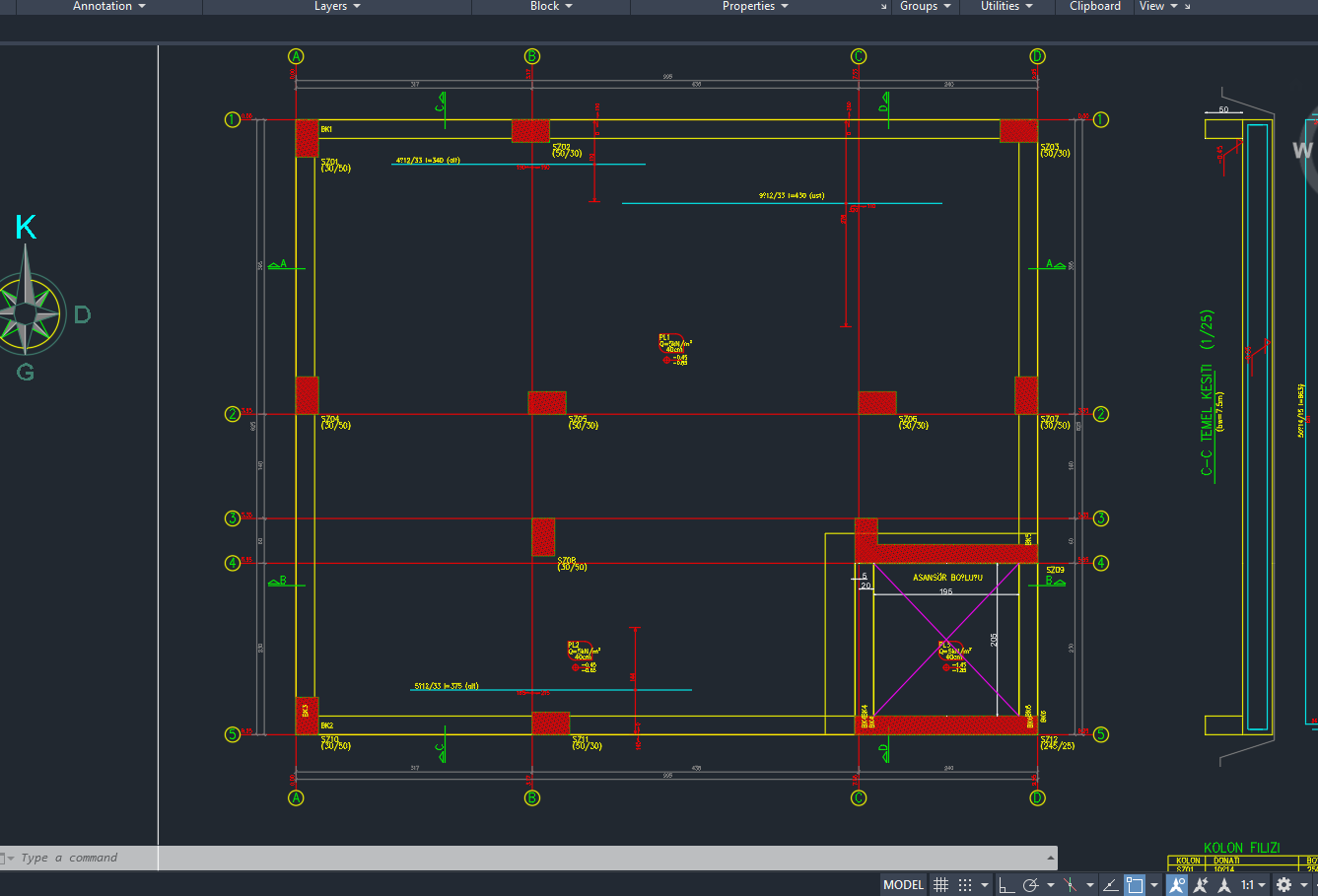The height and width of the screenshot is (896, 1318).
Task: Click the object snap tracking icon
Action: tap(1110, 885)
